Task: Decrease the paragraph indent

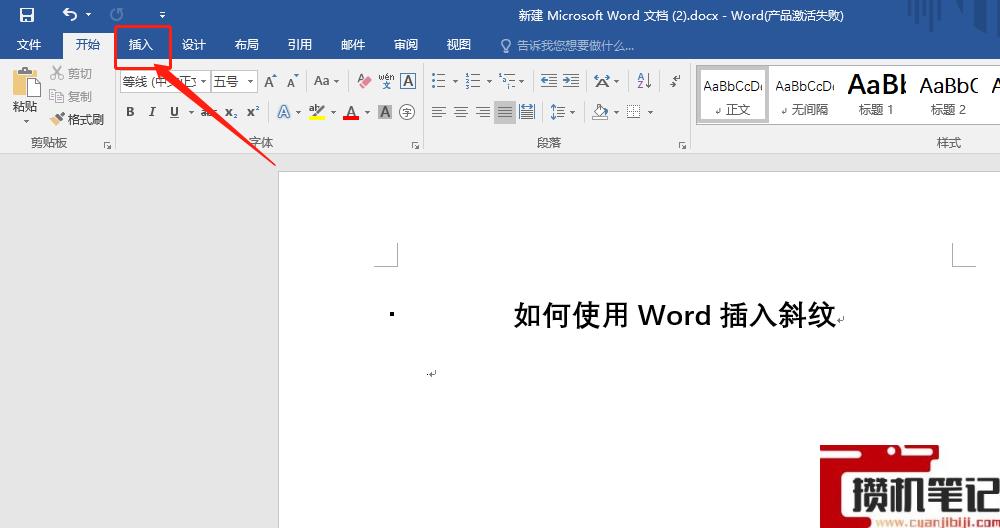Action: pos(548,81)
